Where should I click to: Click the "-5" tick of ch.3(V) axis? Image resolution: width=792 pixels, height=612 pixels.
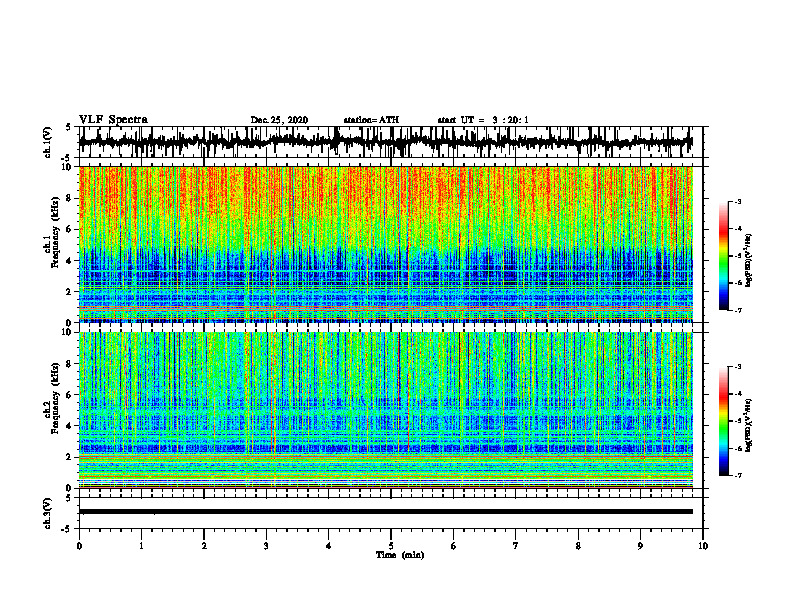pyautogui.click(x=67, y=529)
